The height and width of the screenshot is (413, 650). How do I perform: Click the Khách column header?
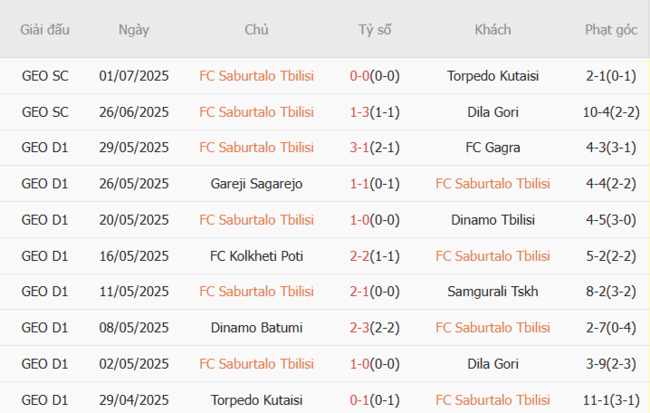(x=492, y=30)
